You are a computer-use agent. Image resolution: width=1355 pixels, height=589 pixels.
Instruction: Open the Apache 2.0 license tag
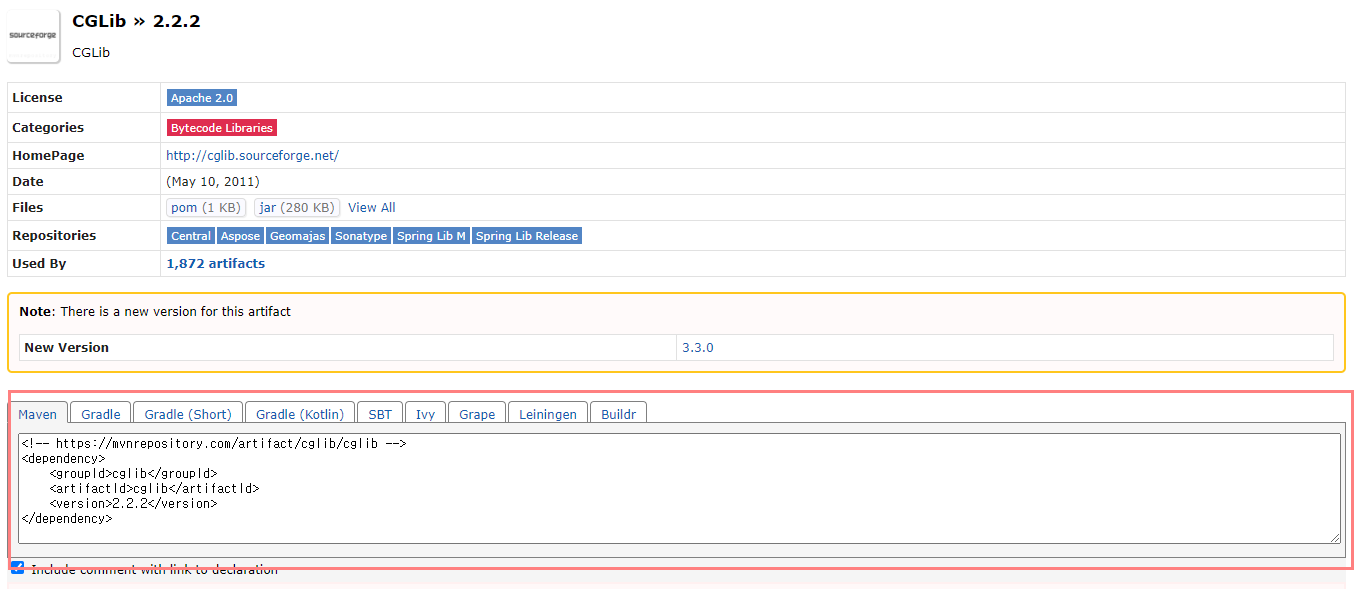pos(202,98)
